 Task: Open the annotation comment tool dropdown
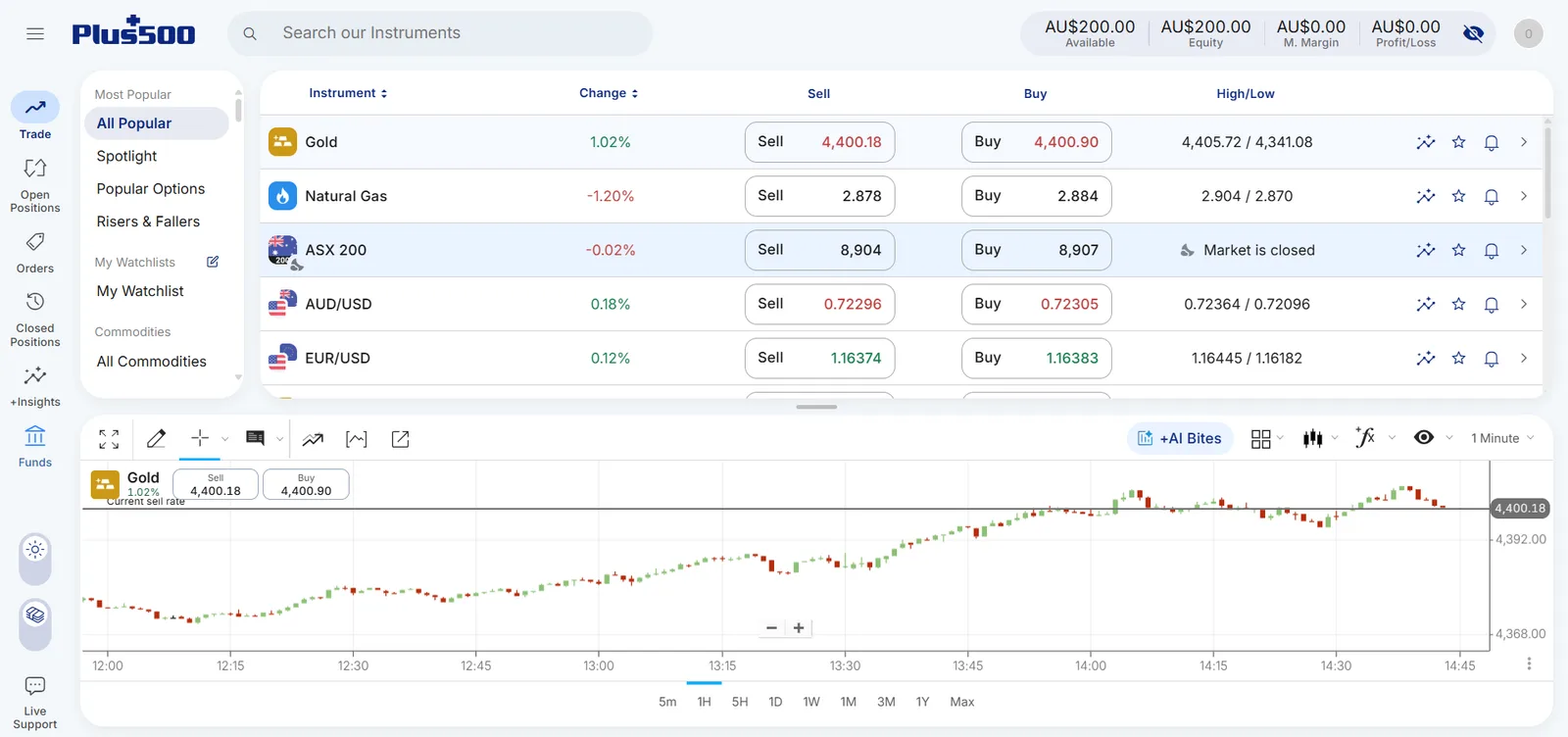point(279,439)
